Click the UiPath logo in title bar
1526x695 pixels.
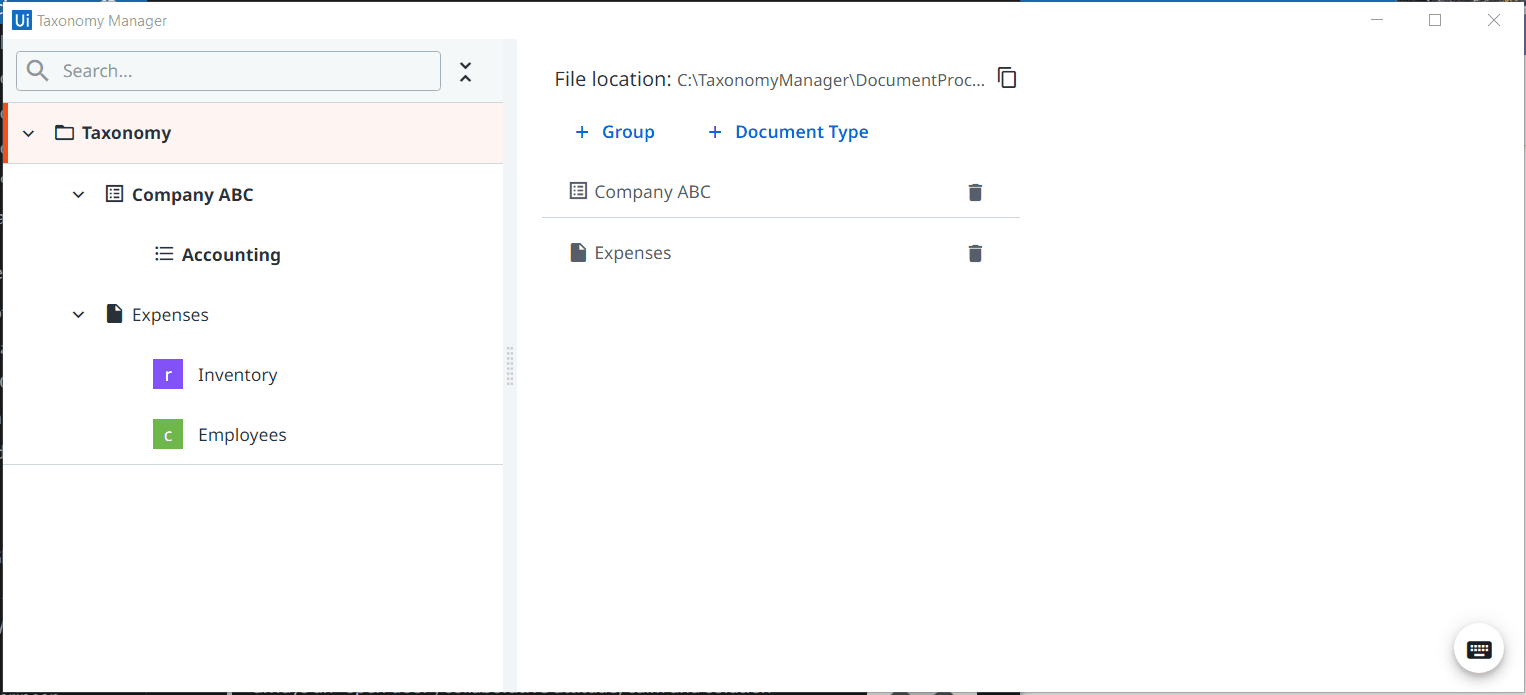pyautogui.click(x=22, y=20)
